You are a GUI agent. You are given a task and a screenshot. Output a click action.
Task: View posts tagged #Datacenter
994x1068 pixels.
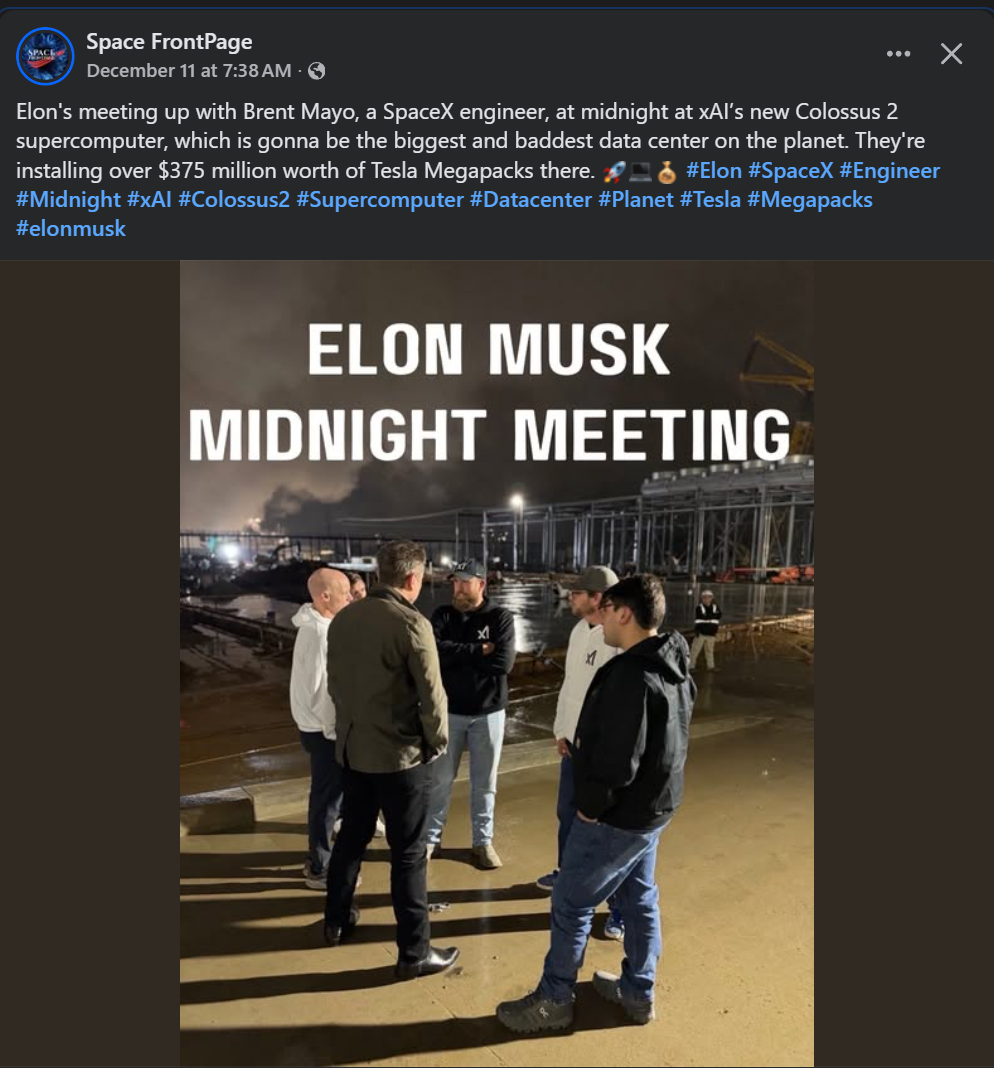530,200
